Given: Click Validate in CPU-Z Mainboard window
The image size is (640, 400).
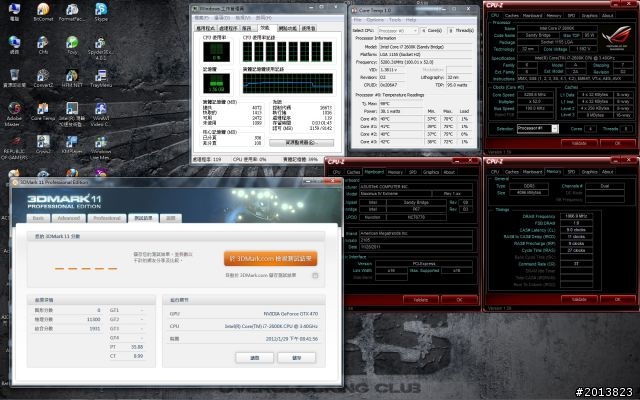Looking at the screenshot, I should click(420, 300).
